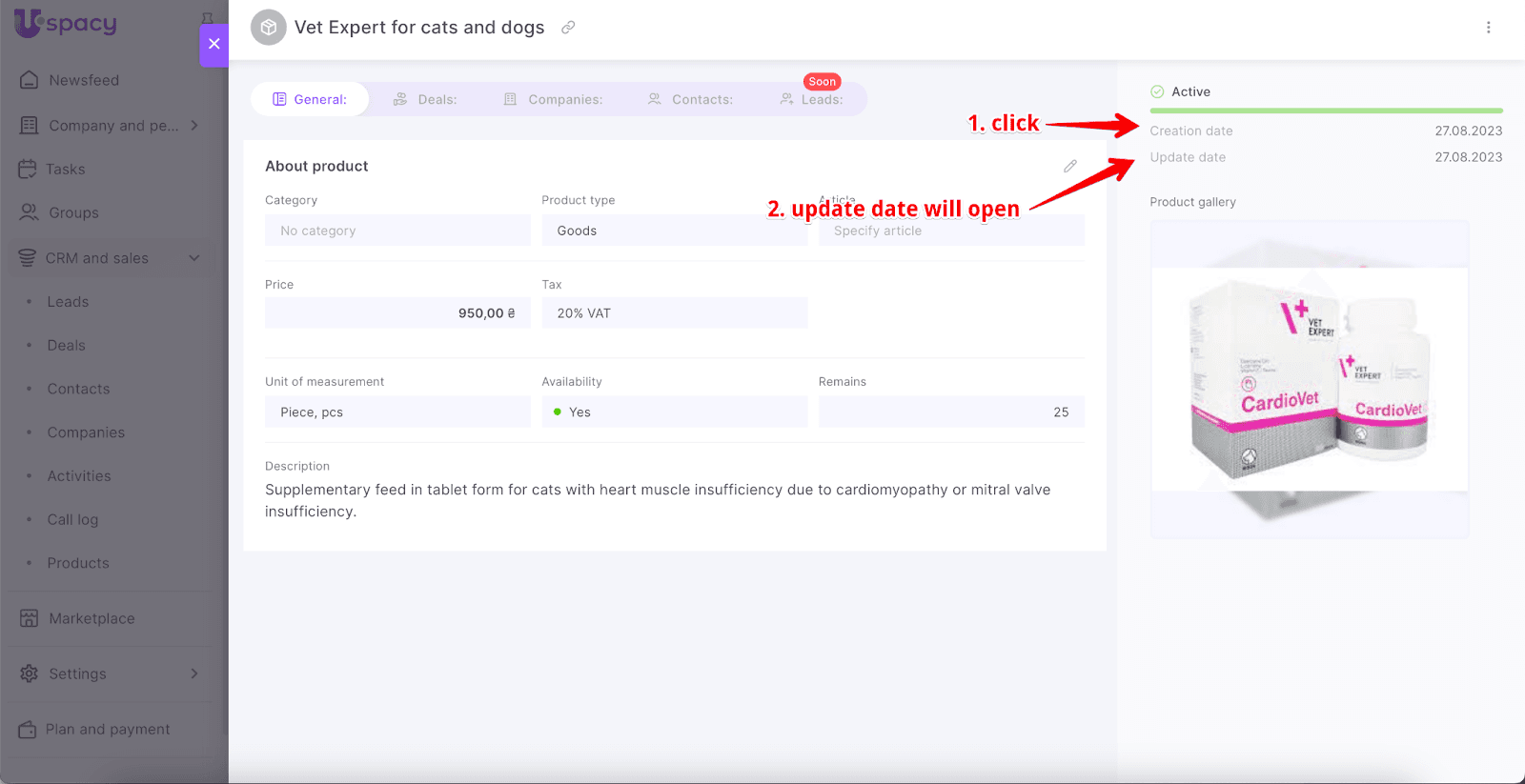
Task: Click the Settings gear icon
Action: tap(30, 673)
